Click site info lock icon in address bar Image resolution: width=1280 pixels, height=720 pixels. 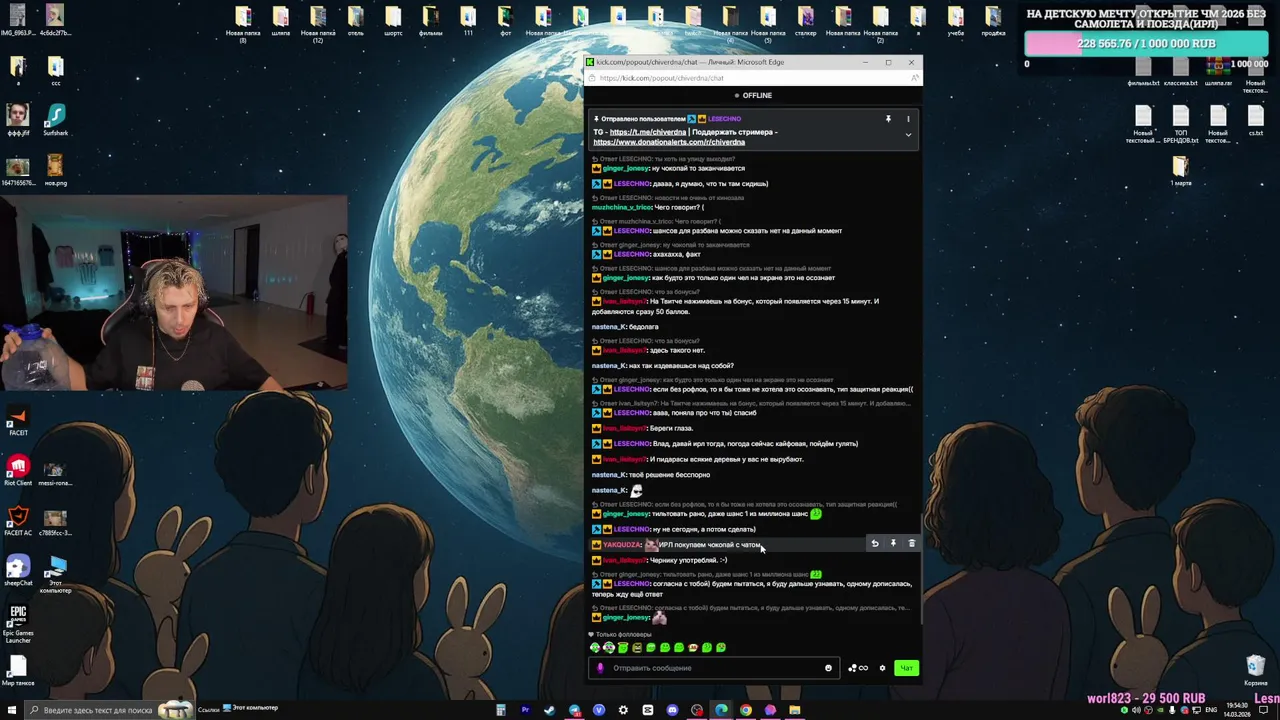coord(592,78)
